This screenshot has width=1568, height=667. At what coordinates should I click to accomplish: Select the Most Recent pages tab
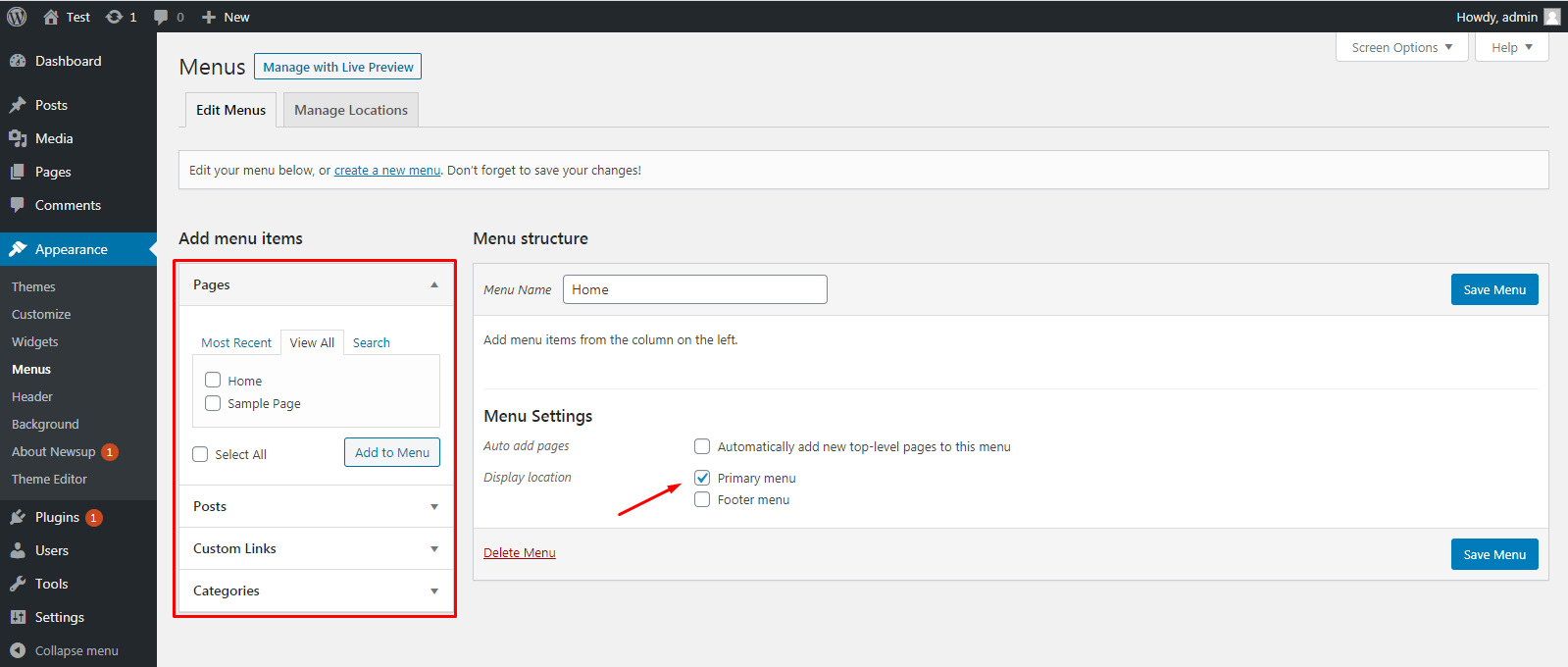click(x=236, y=342)
